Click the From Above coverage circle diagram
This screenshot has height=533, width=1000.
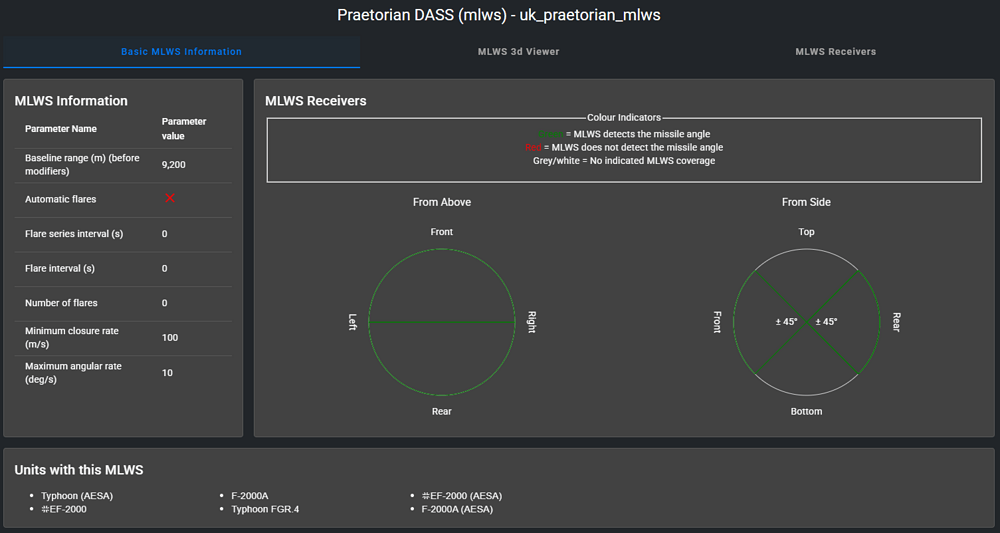(442, 322)
